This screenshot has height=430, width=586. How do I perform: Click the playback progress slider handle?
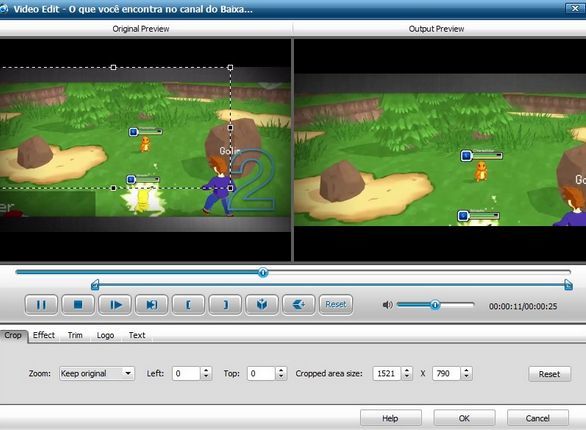(263, 273)
